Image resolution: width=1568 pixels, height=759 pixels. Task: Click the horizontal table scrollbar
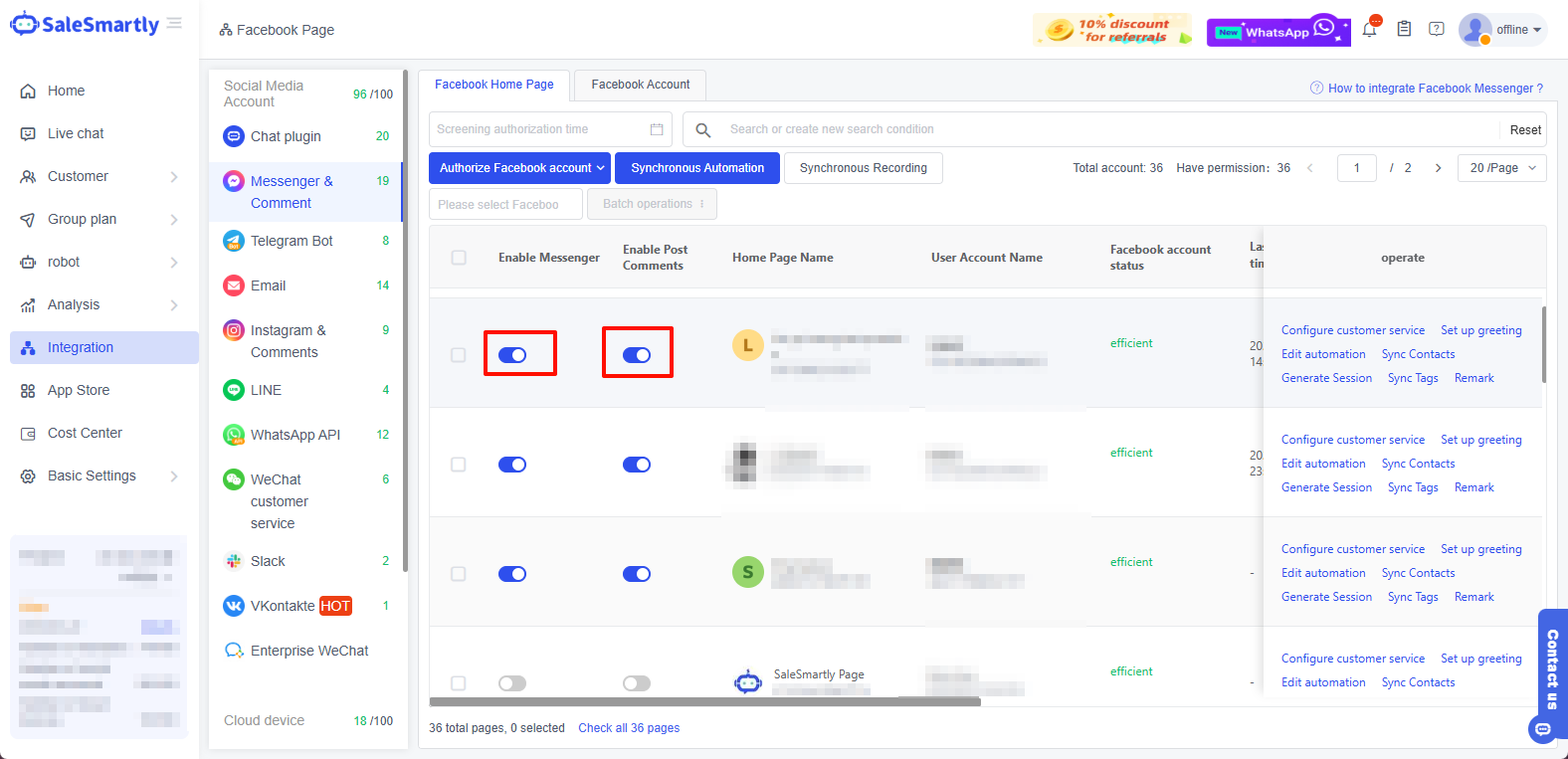tap(705, 702)
